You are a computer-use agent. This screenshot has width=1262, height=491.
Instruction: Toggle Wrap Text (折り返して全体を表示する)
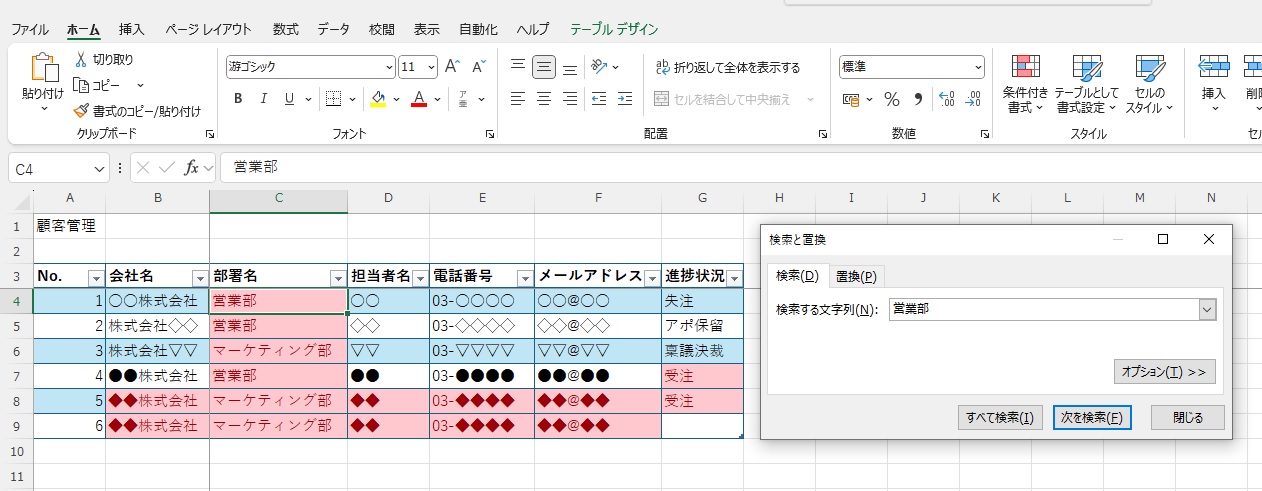click(728, 67)
